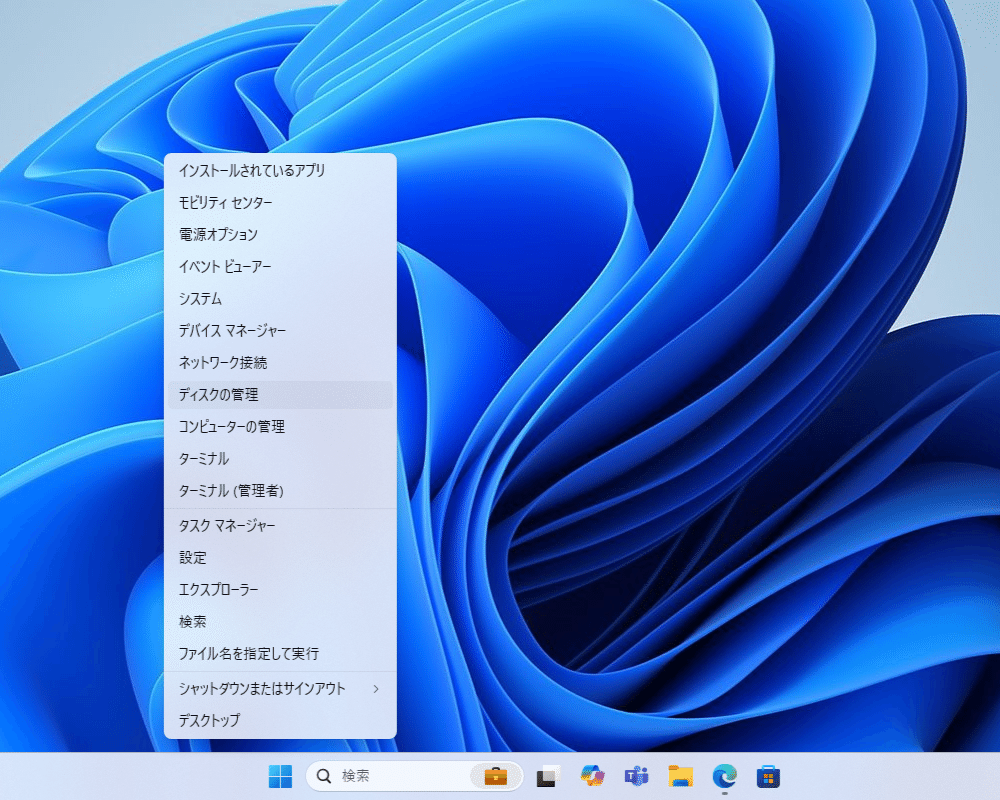
Task: Click the Windows Start button
Action: [x=281, y=776]
